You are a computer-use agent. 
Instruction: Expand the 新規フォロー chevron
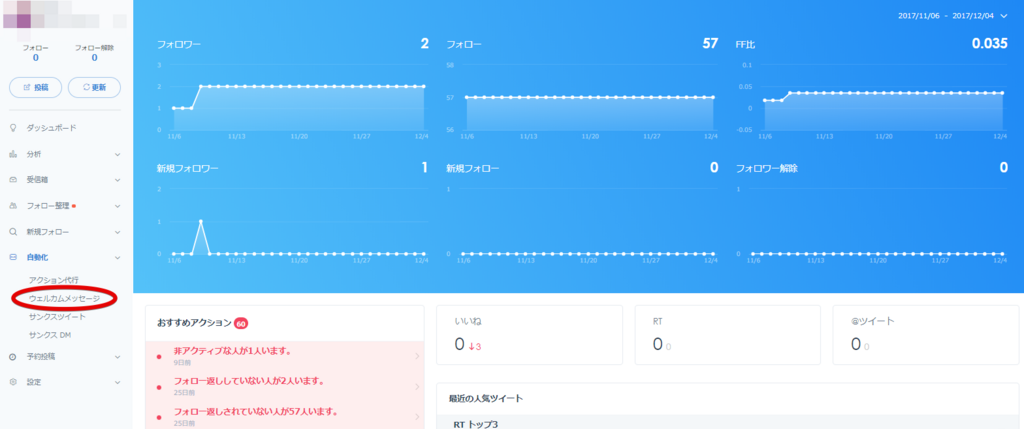(x=118, y=232)
